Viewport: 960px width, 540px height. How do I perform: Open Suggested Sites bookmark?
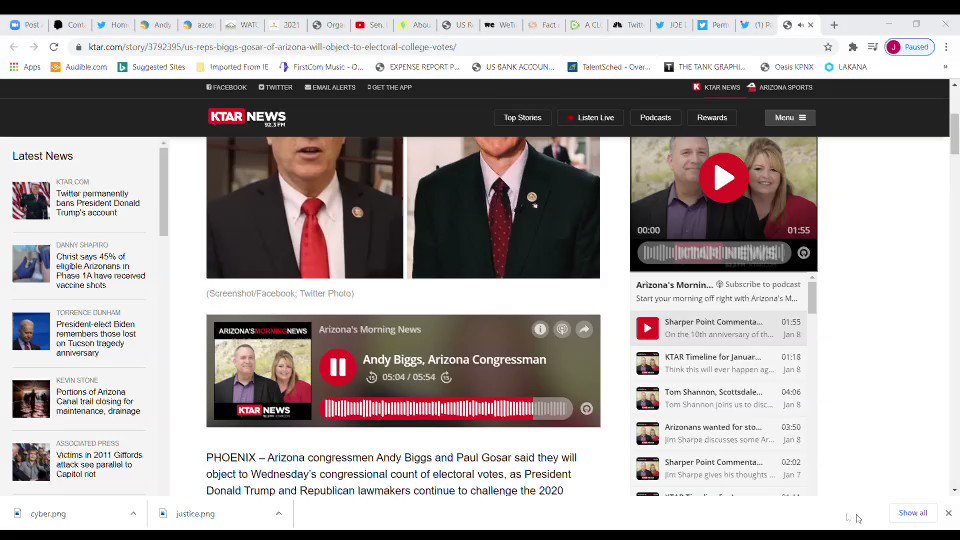(x=151, y=67)
